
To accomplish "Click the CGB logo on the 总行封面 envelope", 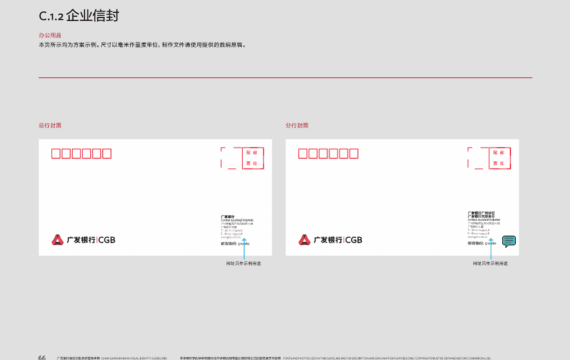I will pyautogui.click(x=83, y=240).
